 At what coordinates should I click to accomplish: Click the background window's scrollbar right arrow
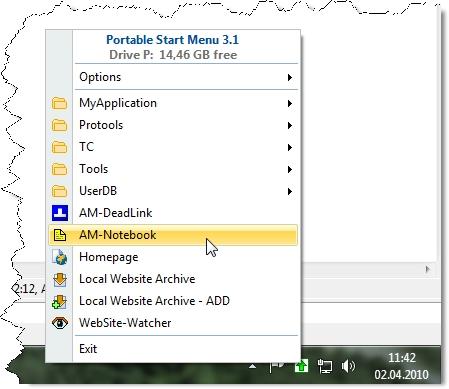(428, 269)
